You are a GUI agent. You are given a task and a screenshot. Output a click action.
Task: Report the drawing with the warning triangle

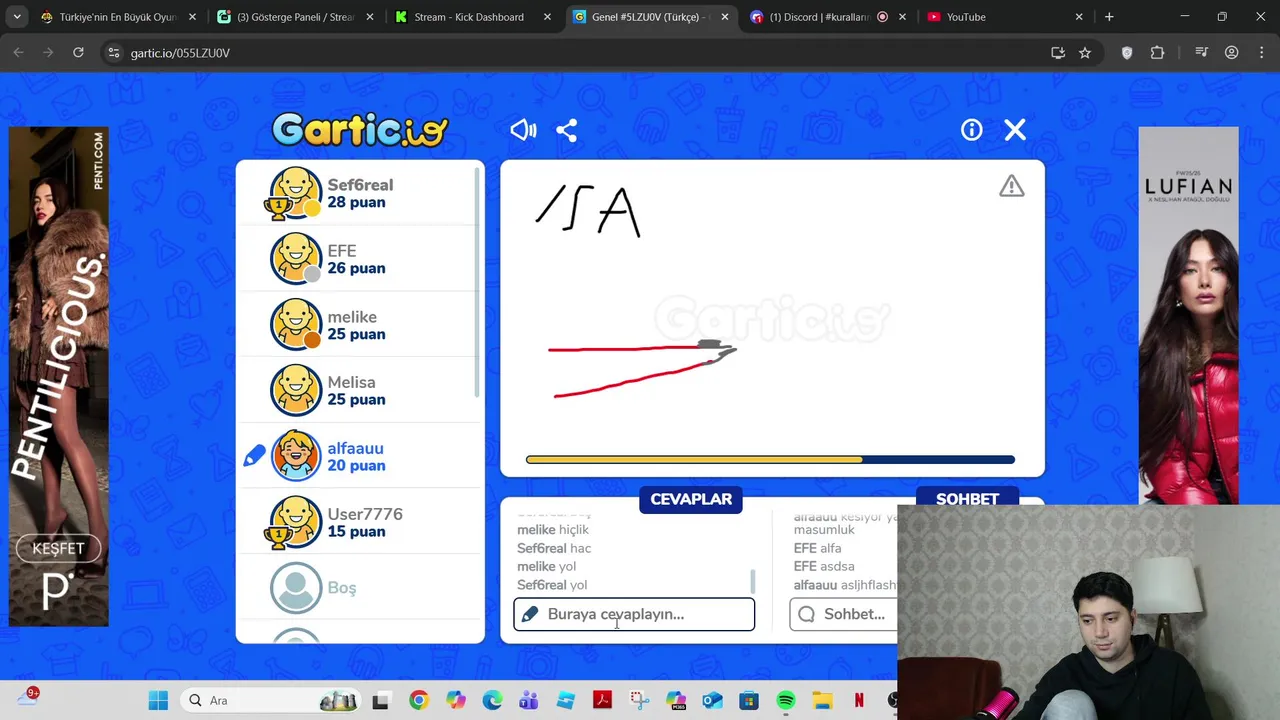[x=1011, y=186]
